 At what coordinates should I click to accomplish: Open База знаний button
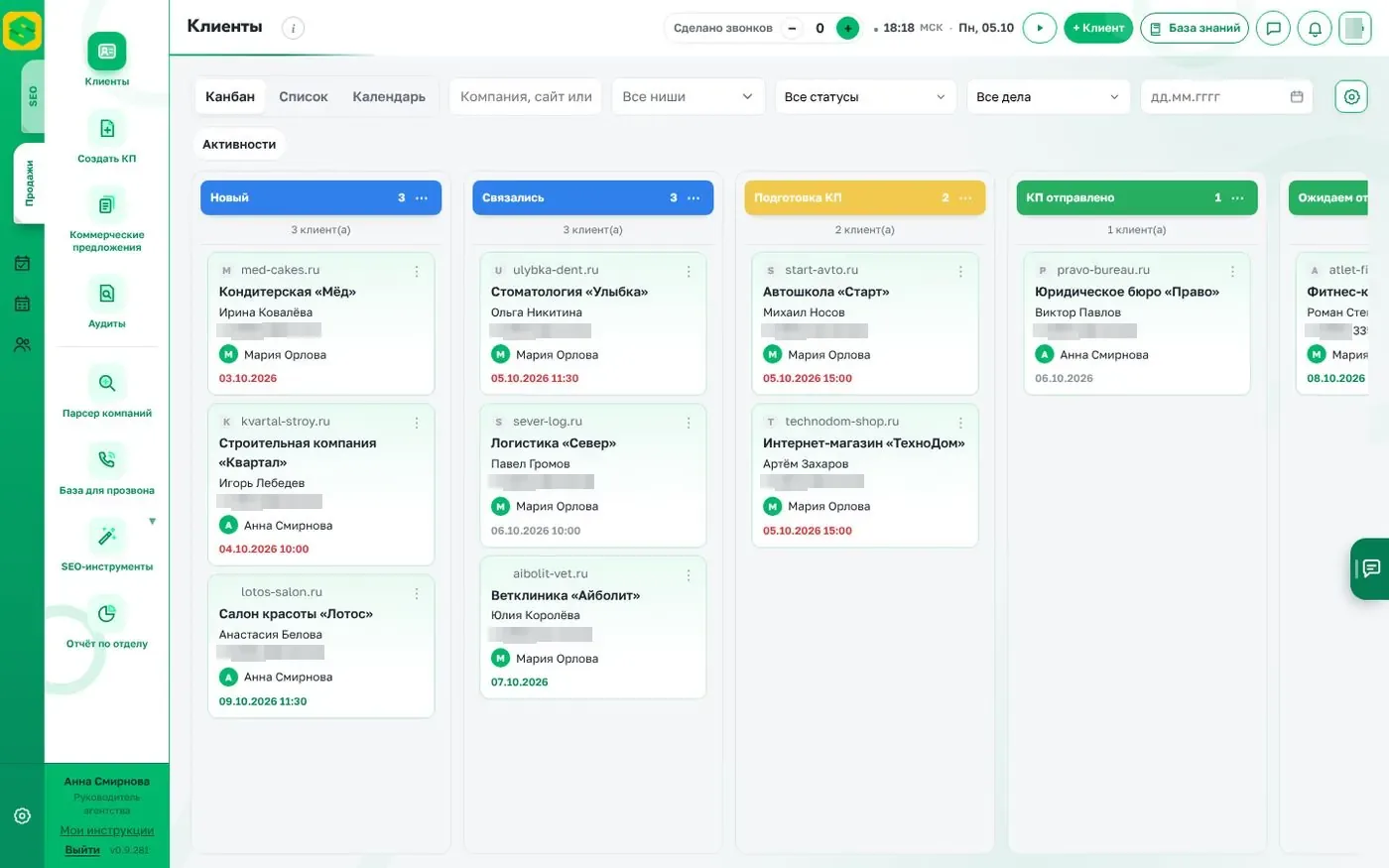pyautogui.click(x=1195, y=28)
